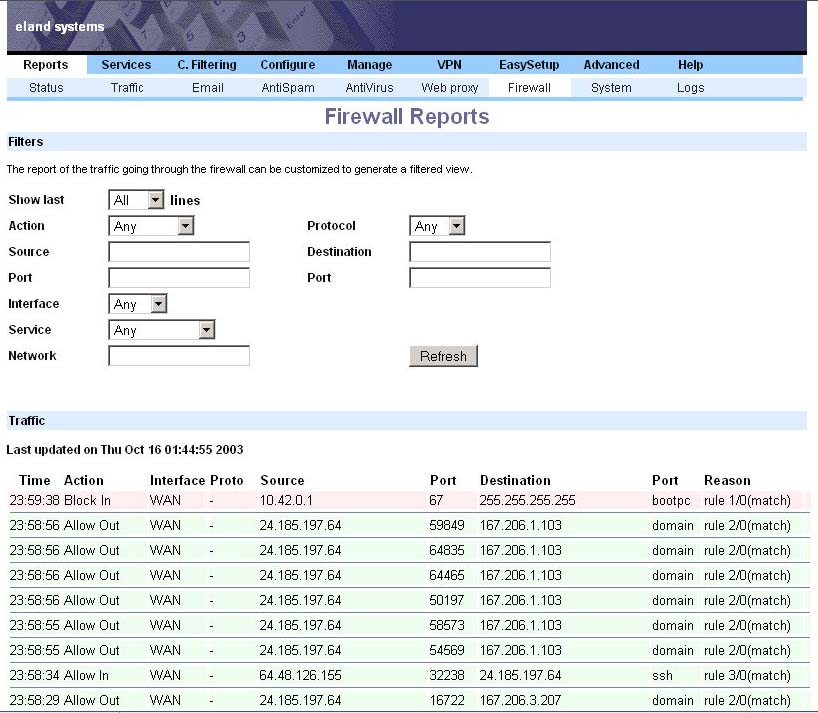
Task: Select source port 54569
Action: (447, 650)
